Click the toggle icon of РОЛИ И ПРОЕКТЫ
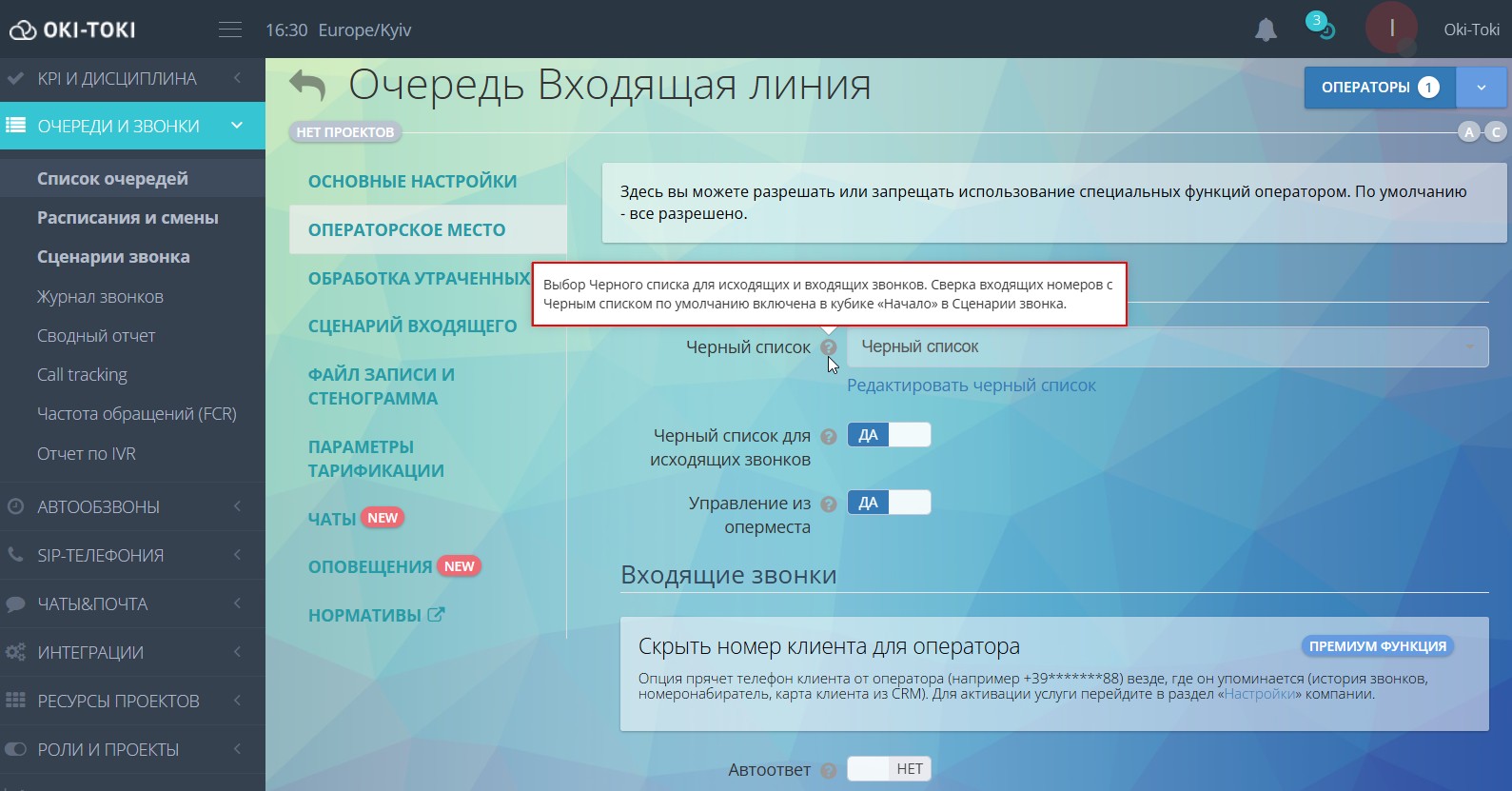 pos(15,749)
